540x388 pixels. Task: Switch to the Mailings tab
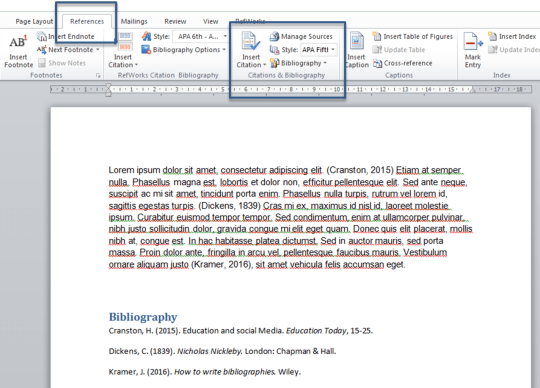(134, 21)
